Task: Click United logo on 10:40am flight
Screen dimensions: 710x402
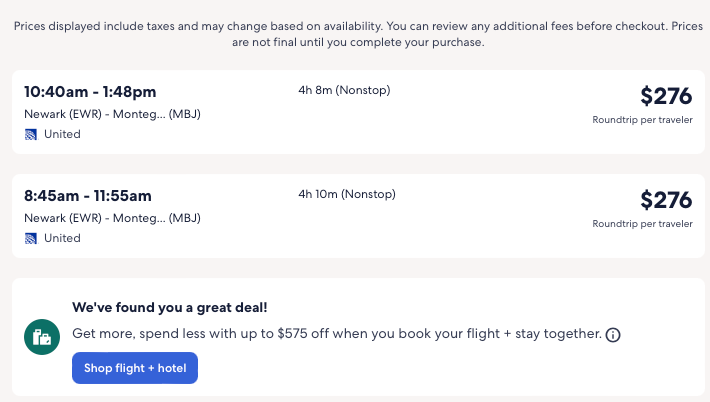Action: pyautogui.click(x=31, y=134)
